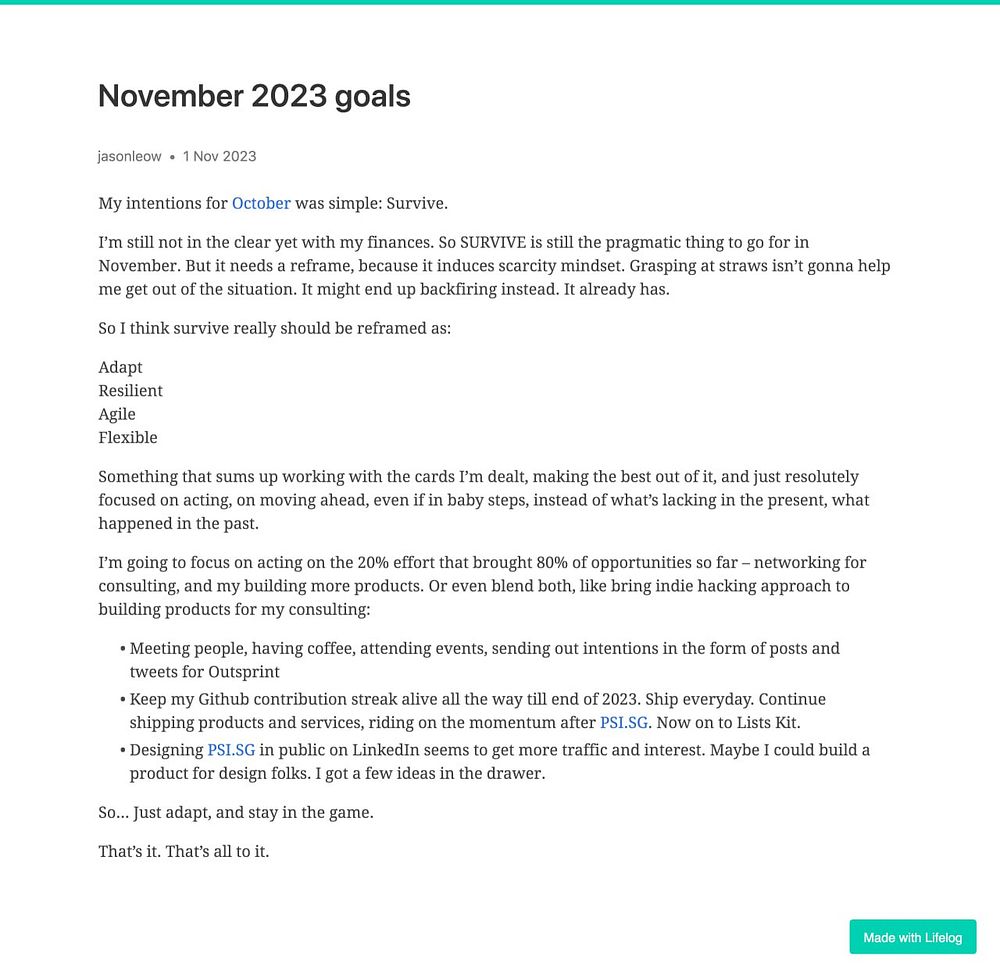Click the November 2023 goals heading
This screenshot has width=1000, height=974.
pyautogui.click(x=254, y=96)
